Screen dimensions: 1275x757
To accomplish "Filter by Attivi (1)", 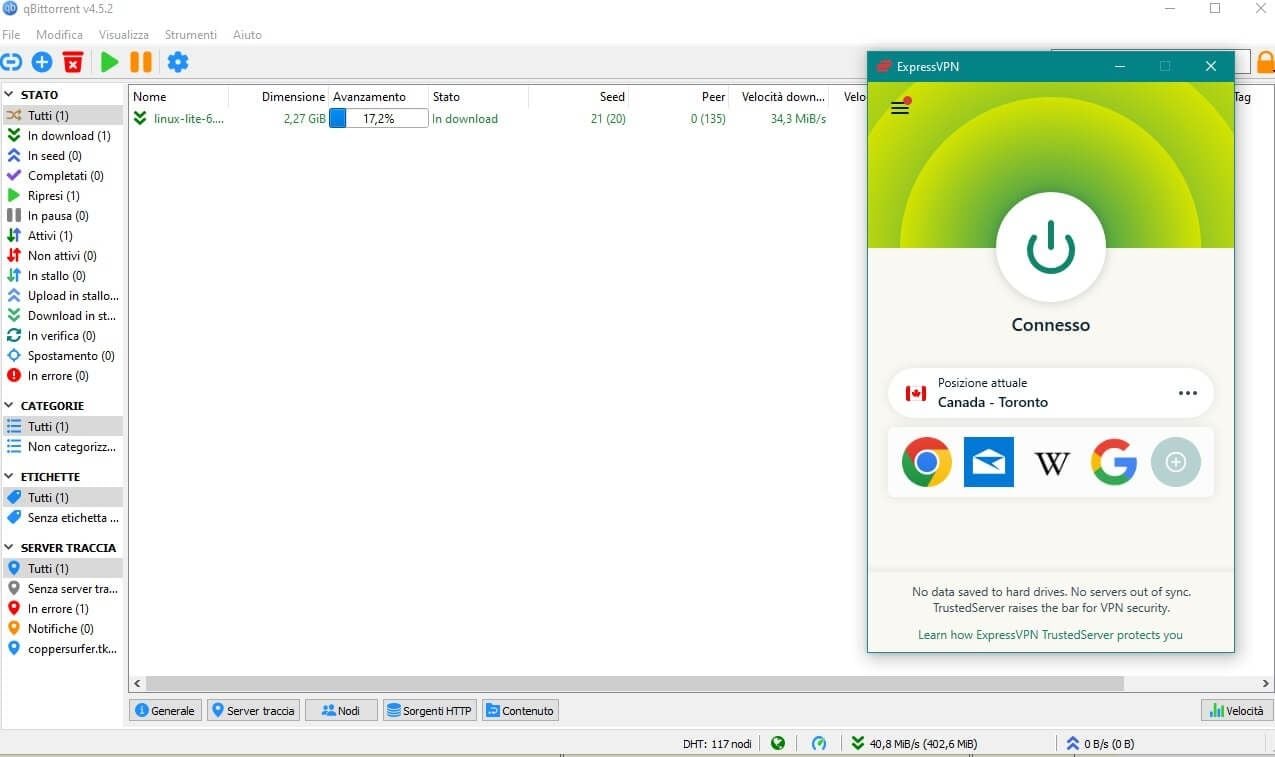I will click(62, 236).
